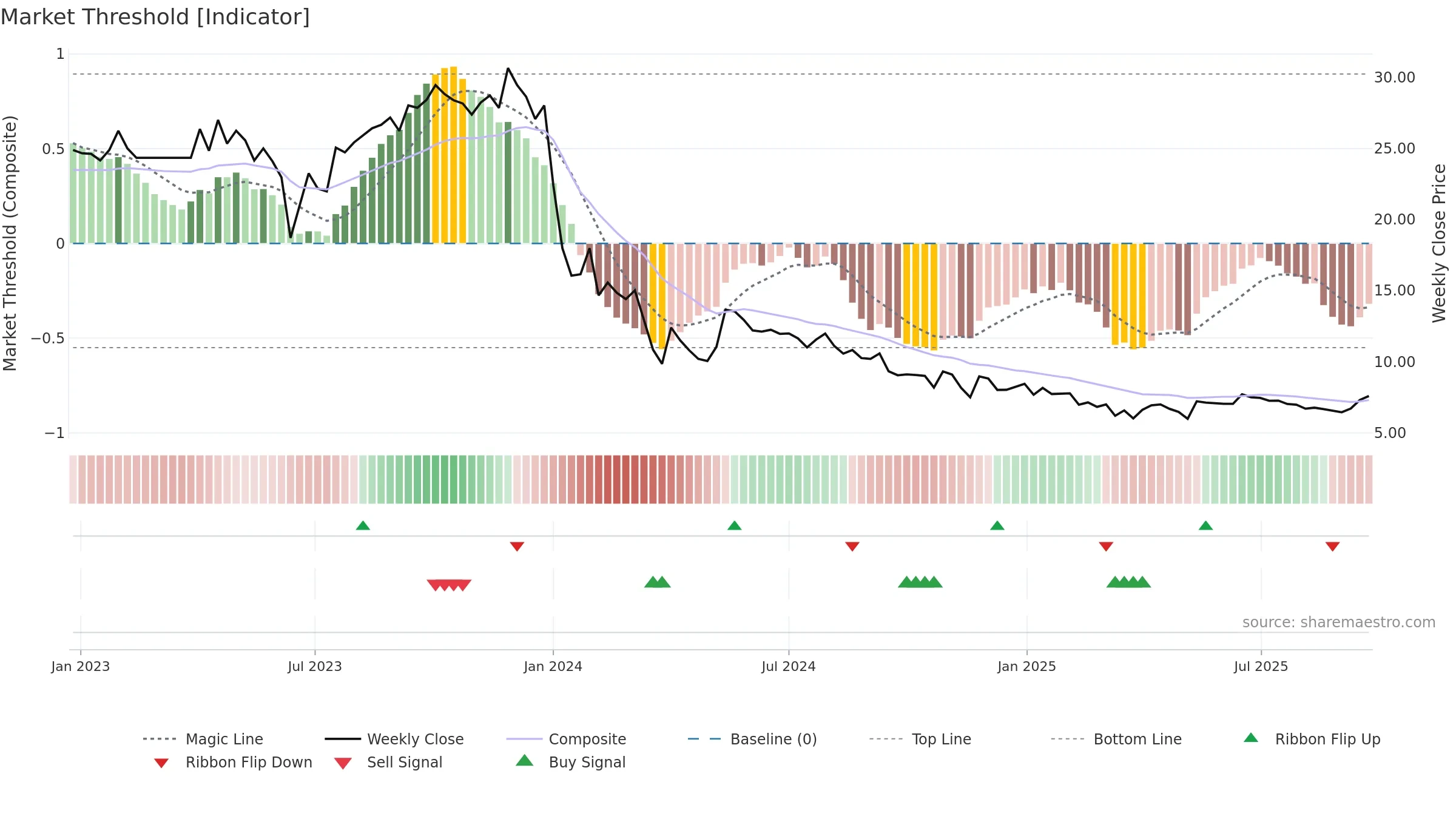Click the weekly close price peak above 30
This screenshot has height=819, width=1456.
click(508, 69)
